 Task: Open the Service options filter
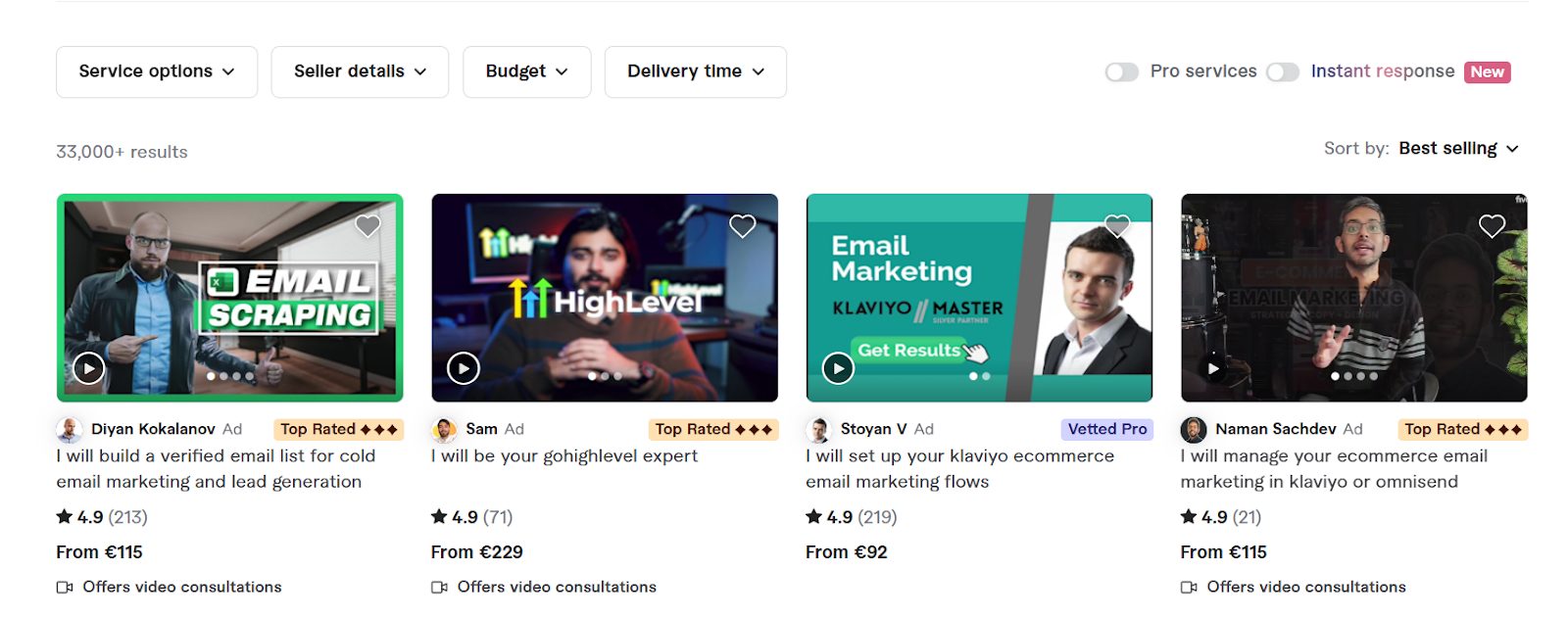(156, 71)
